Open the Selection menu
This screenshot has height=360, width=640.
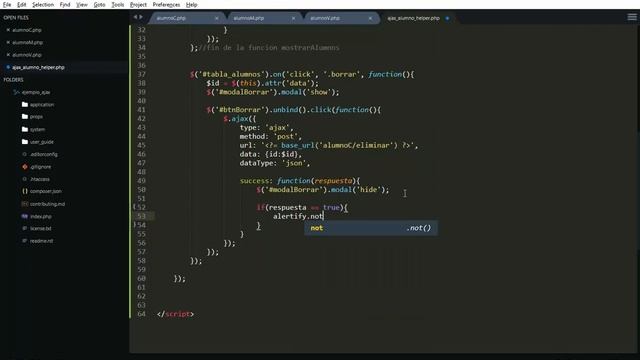pyautogui.click(x=43, y=5)
